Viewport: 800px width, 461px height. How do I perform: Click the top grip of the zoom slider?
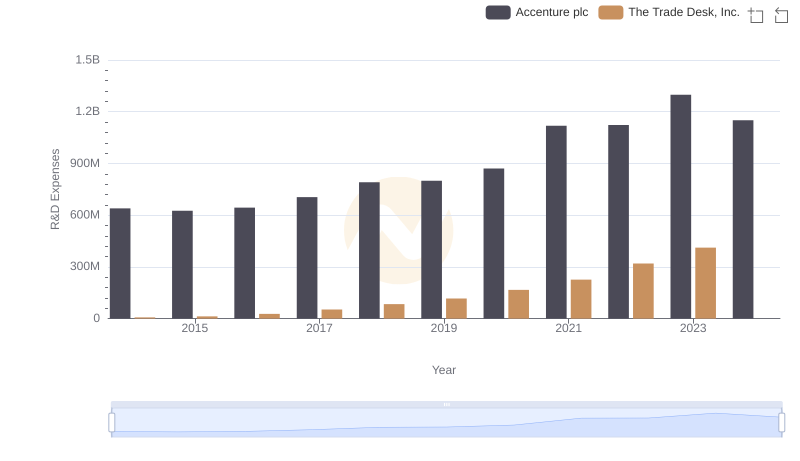coord(446,404)
